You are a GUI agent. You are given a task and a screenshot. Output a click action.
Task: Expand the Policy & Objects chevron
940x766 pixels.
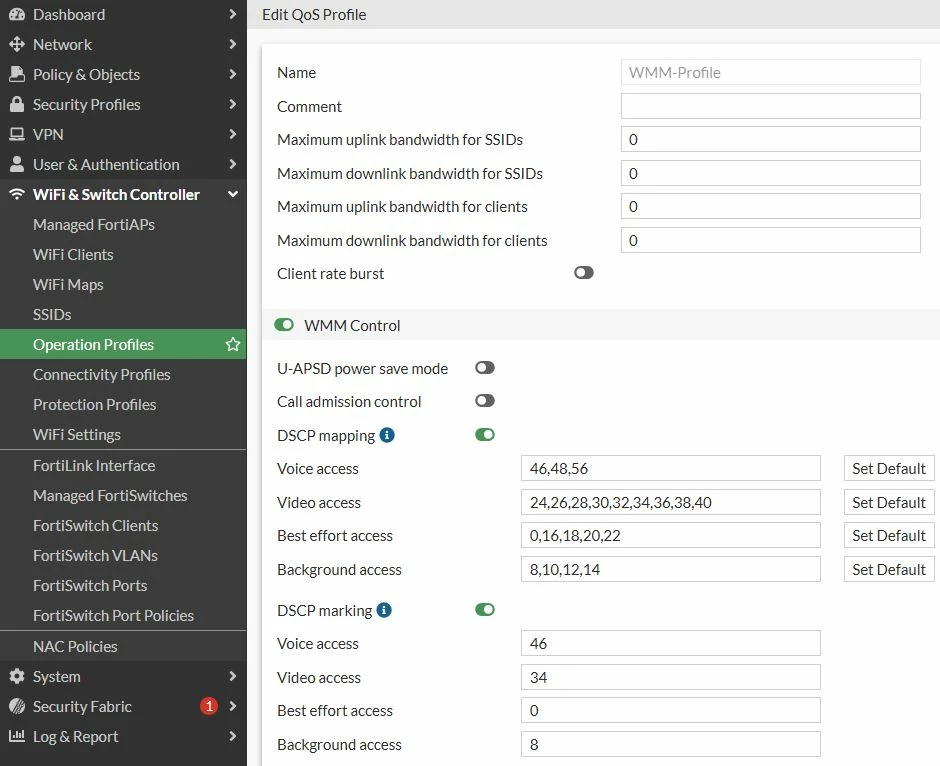click(x=233, y=74)
